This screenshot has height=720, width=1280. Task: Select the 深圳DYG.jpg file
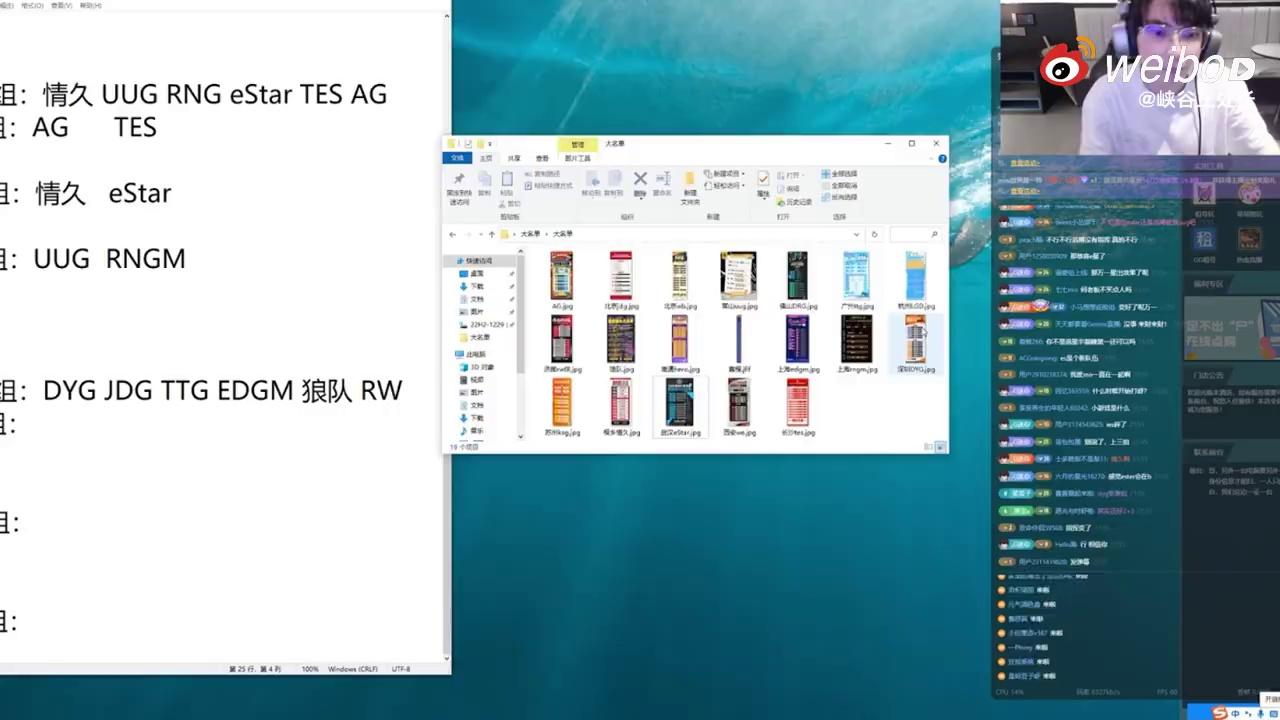915,343
